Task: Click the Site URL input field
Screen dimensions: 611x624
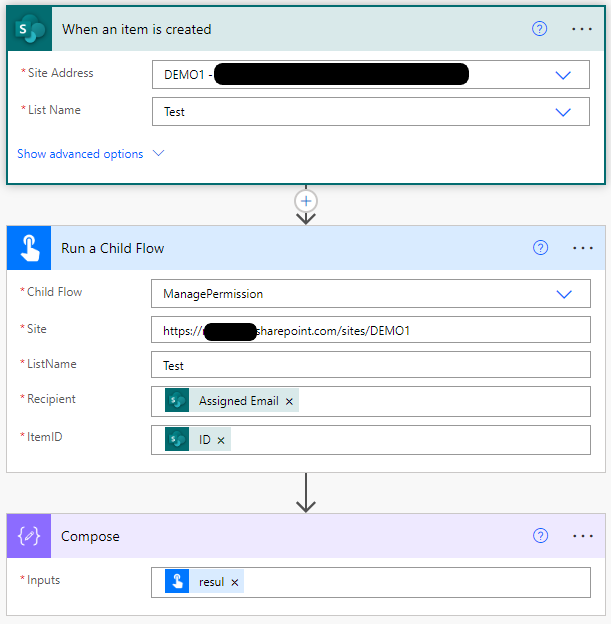Action: (x=370, y=330)
